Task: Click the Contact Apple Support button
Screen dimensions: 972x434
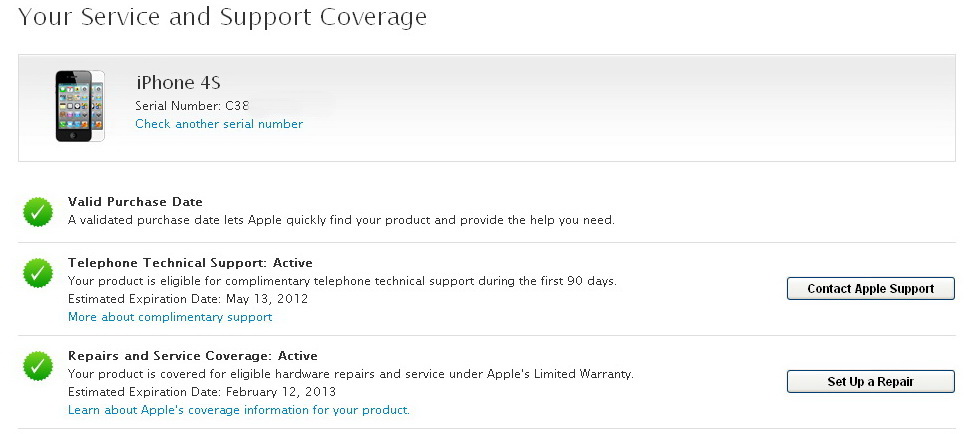Action: point(870,288)
